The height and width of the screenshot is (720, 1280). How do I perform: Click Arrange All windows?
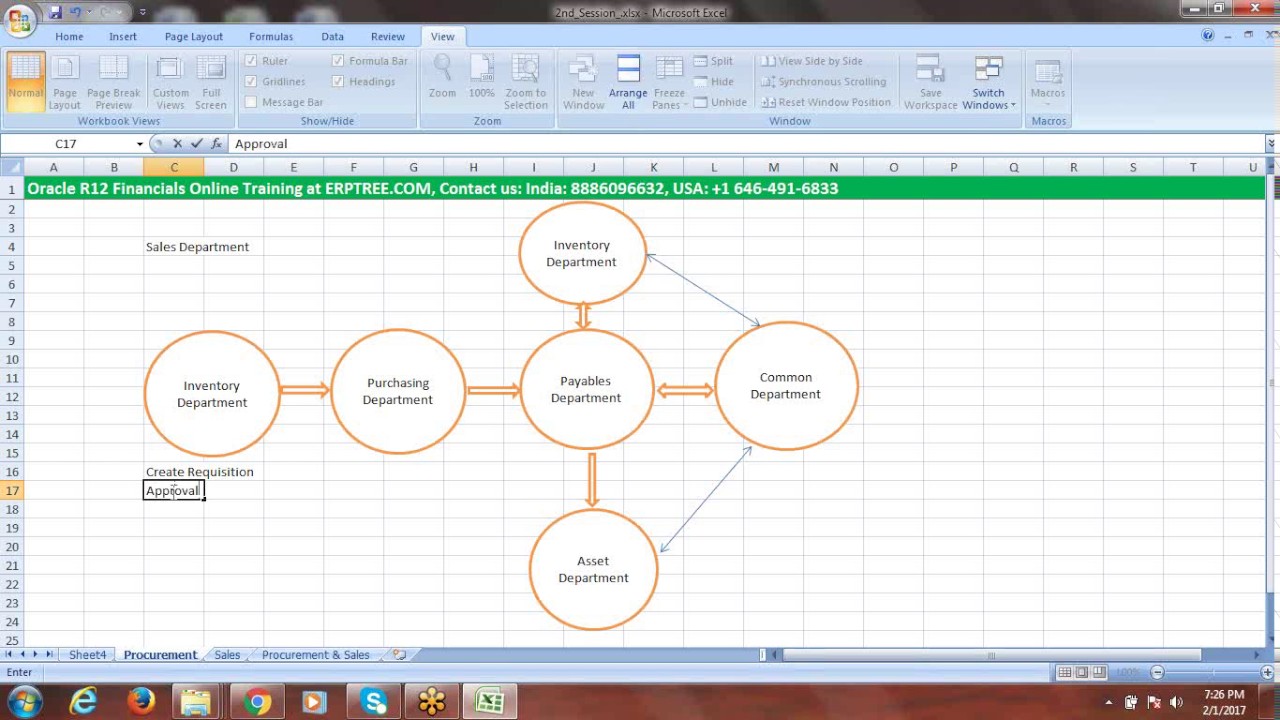(x=628, y=82)
